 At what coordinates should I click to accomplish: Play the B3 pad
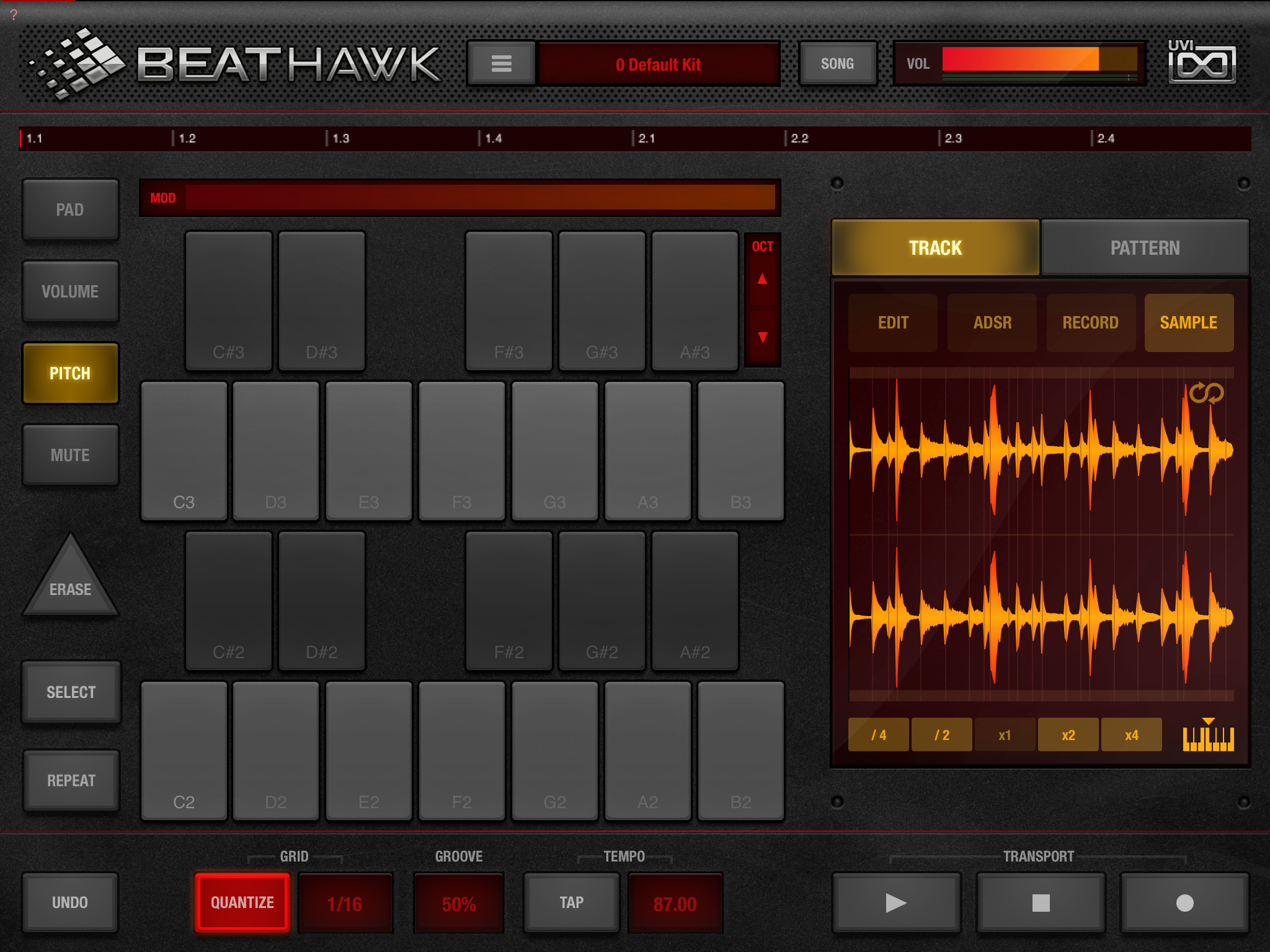[x=741, y=451]
